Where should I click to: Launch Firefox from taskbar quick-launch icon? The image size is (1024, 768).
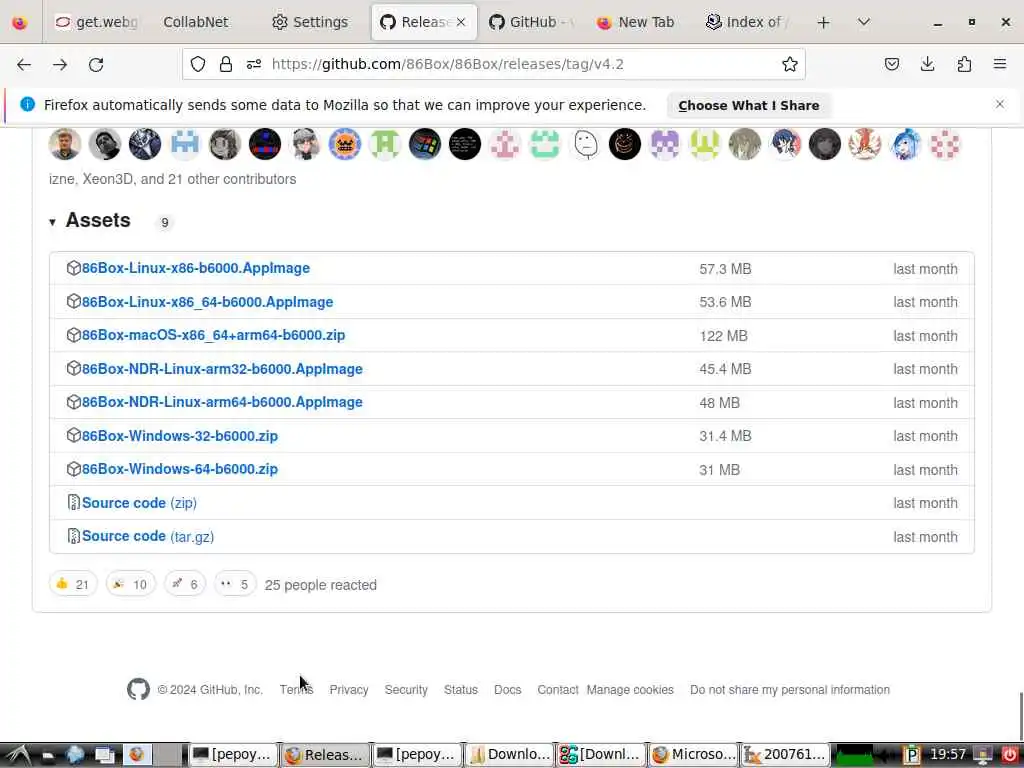(136, 754)
